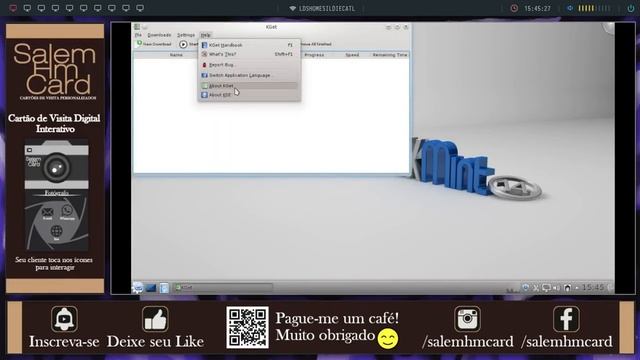Close the open Help menu header
Image resolution: width=640 pixels, height=360 pixels.
[205, 35]
